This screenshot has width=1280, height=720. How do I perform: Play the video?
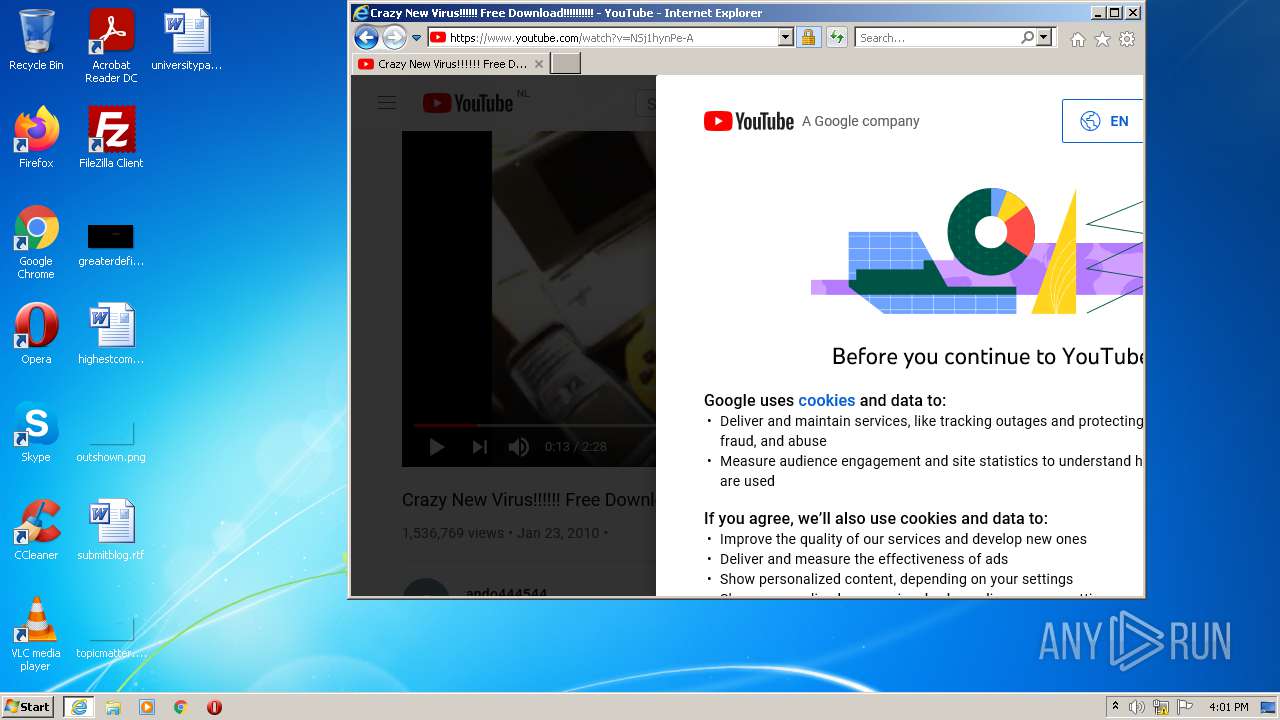click(x=437, y=447)
